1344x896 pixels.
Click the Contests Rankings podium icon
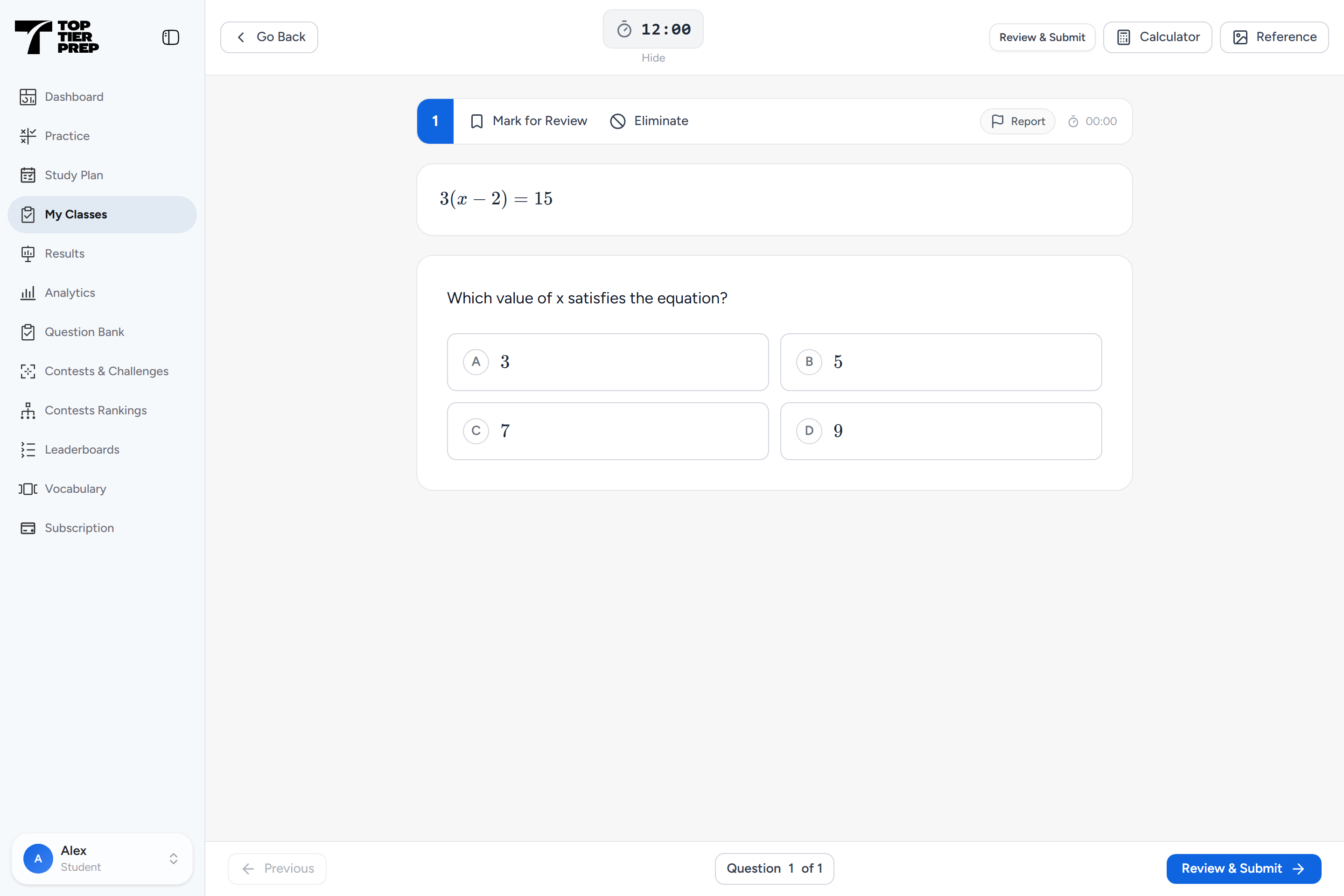[x=28, y=410]
